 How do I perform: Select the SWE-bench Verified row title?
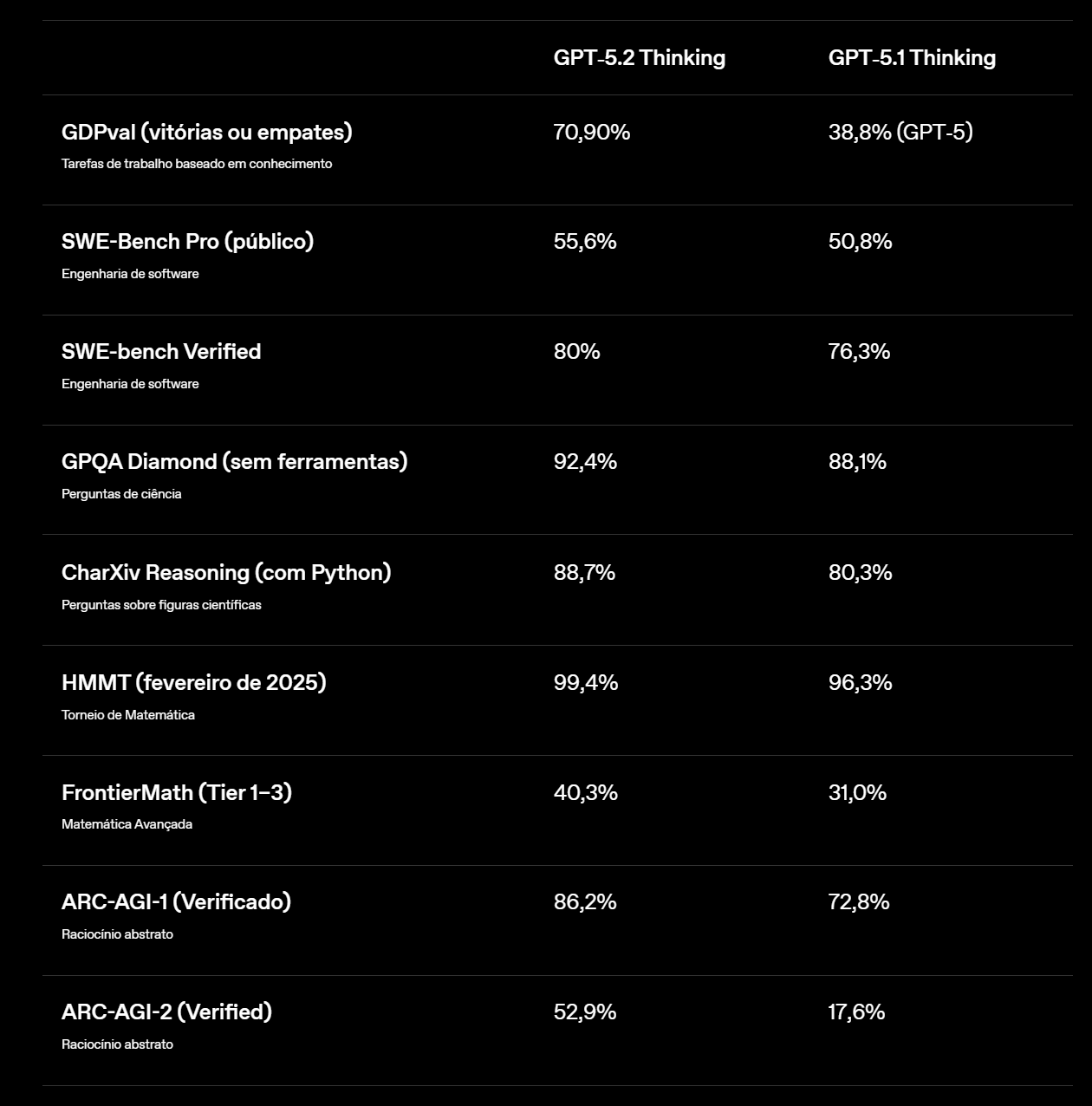point(161,351)
